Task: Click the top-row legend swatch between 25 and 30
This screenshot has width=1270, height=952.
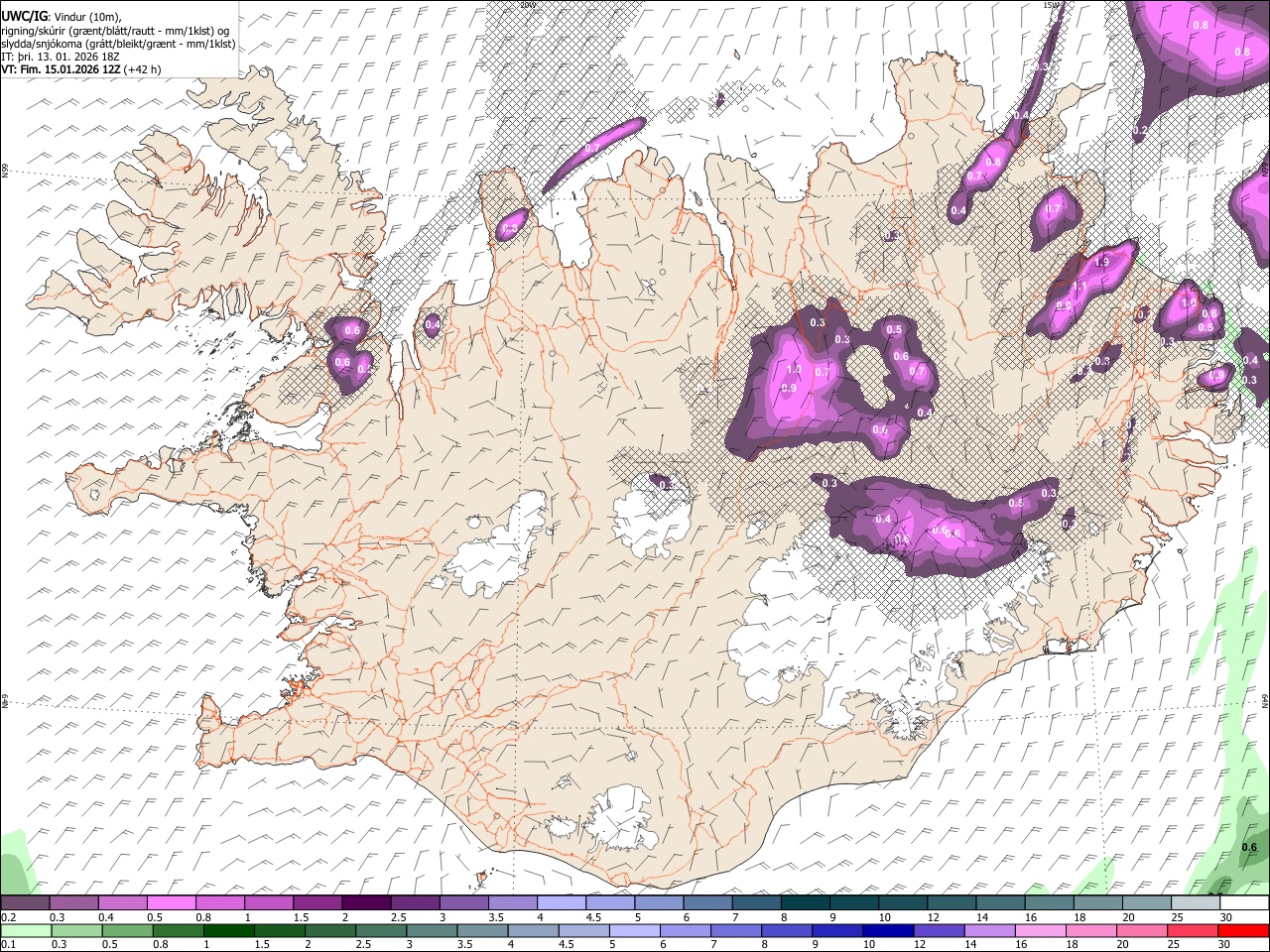Action: click(1195, 903)
